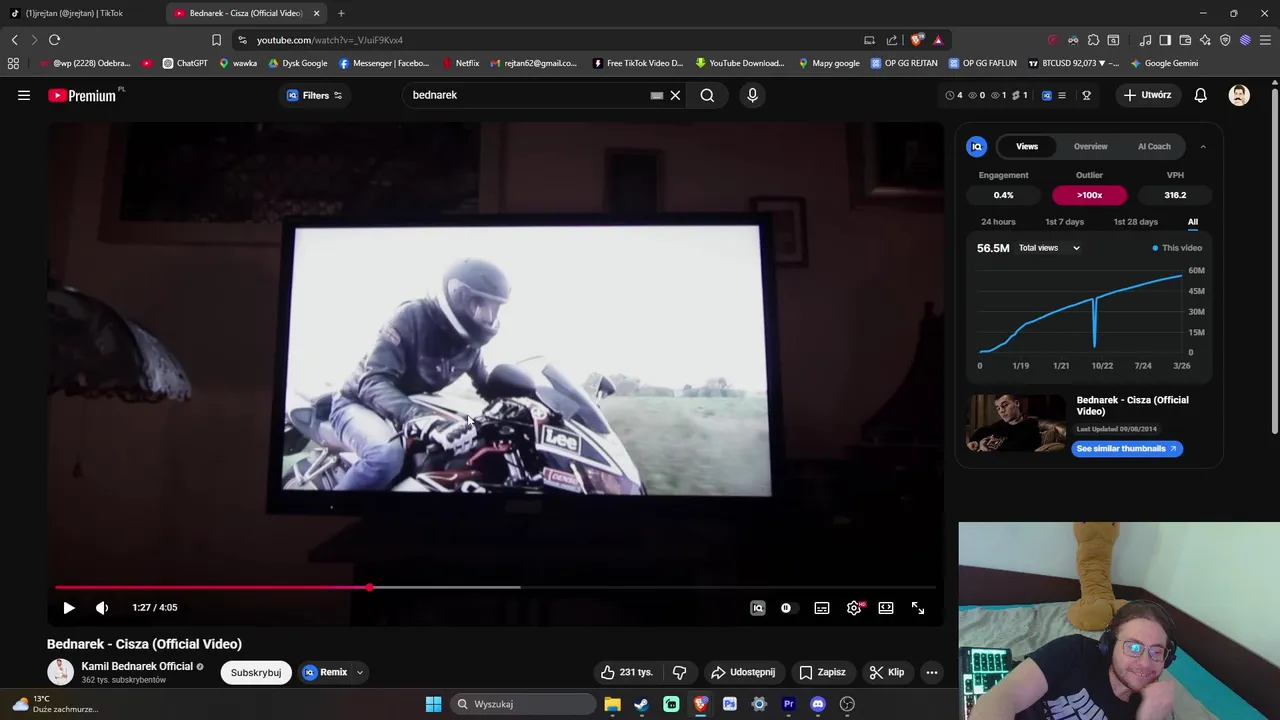Open more actions three-dot menu
Image resolution: width=1280 pixels, height=720 pixels.
tap(932, 672)
